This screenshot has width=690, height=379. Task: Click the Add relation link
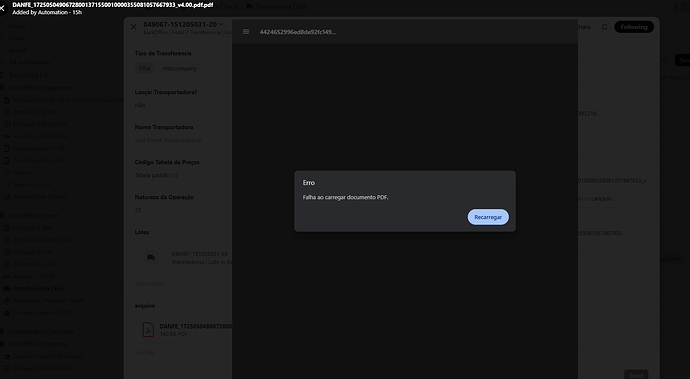coord(150,283)
